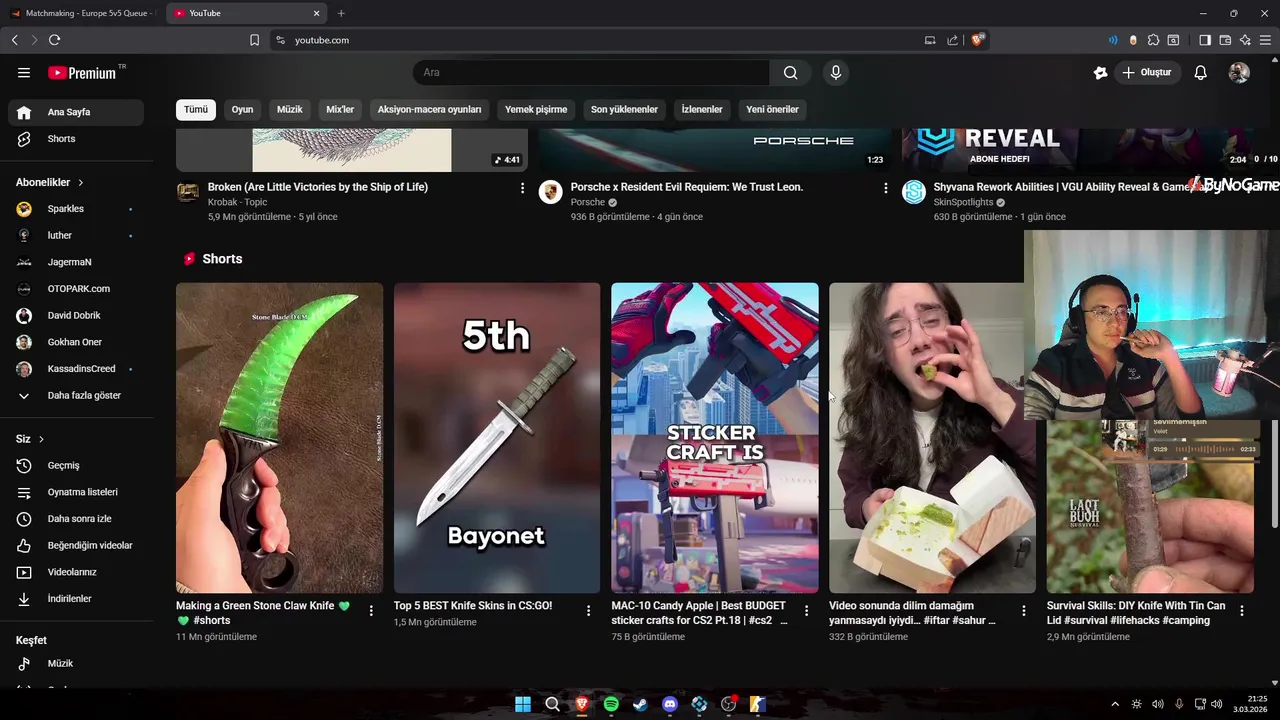Show hidden system tray icons
This screenshot has width=1280, height=720.
coord(1115,704)
